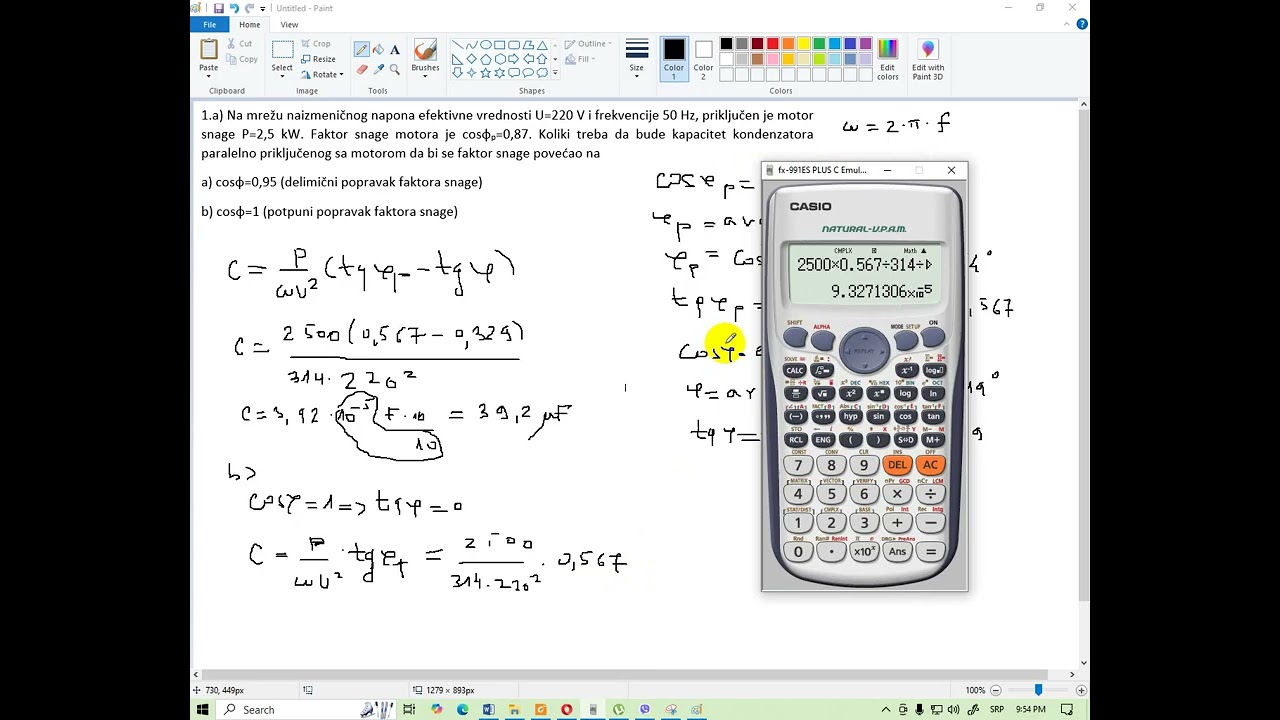The height and width of the screenshot is (720, 1280).
Task: Open the shape Outline dropdown
Action: click(x=586, y=44)
